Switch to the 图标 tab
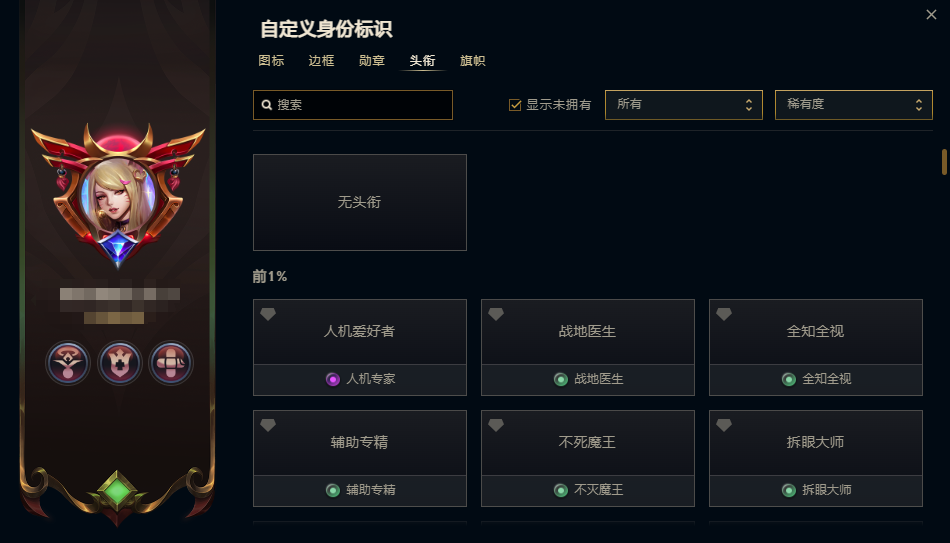The height and width of the screenshot is (543, 950). [x=271, y=61]
